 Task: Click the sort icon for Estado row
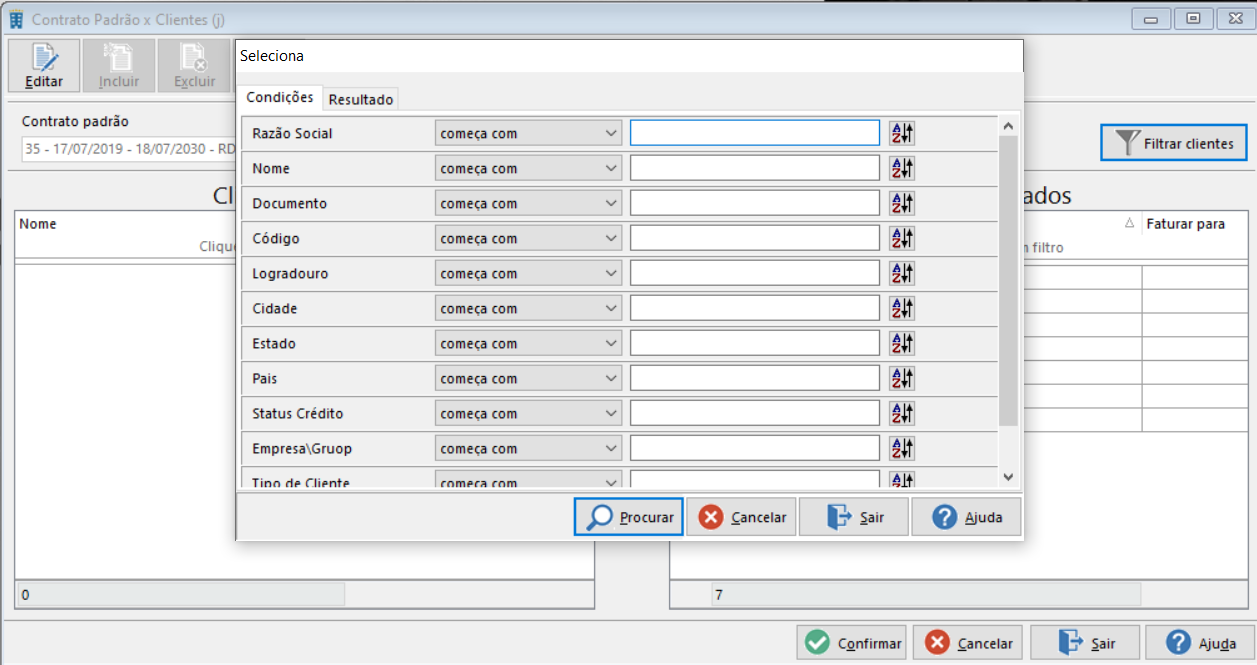pos(902,343)
